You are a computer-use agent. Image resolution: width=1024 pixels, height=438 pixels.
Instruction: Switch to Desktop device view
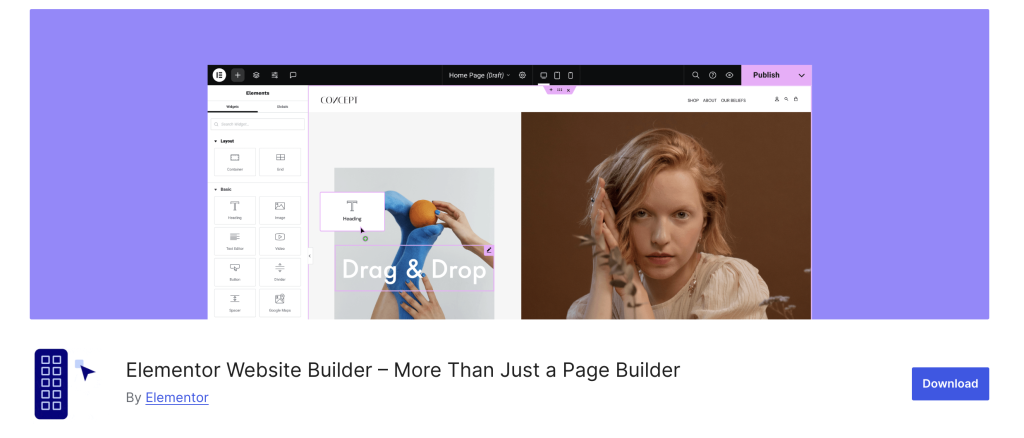point(543,75)
